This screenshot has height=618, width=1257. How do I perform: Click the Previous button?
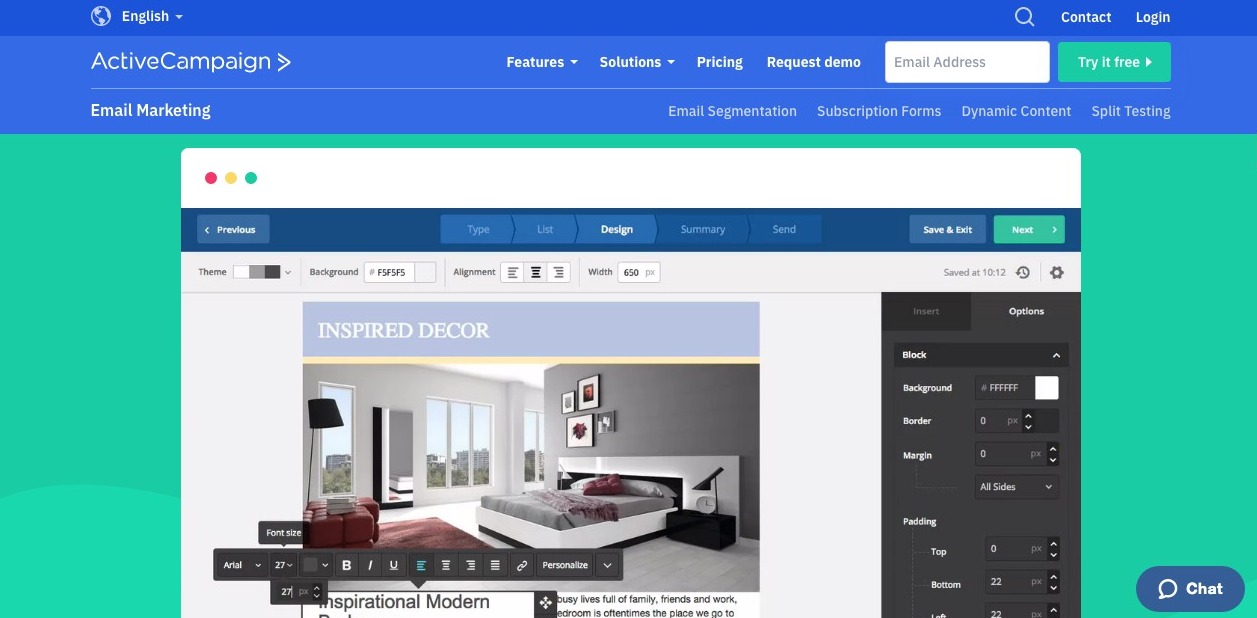(x=233, y=229)
